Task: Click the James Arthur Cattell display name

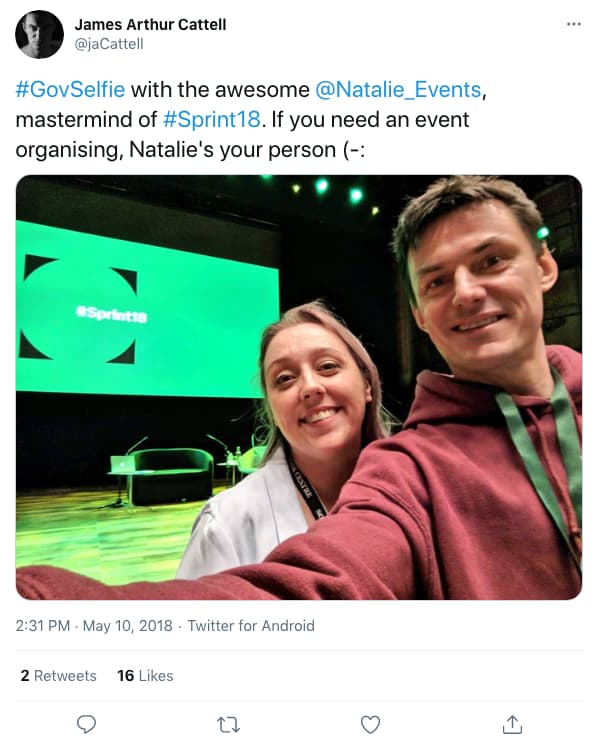Action: [150, 24]
